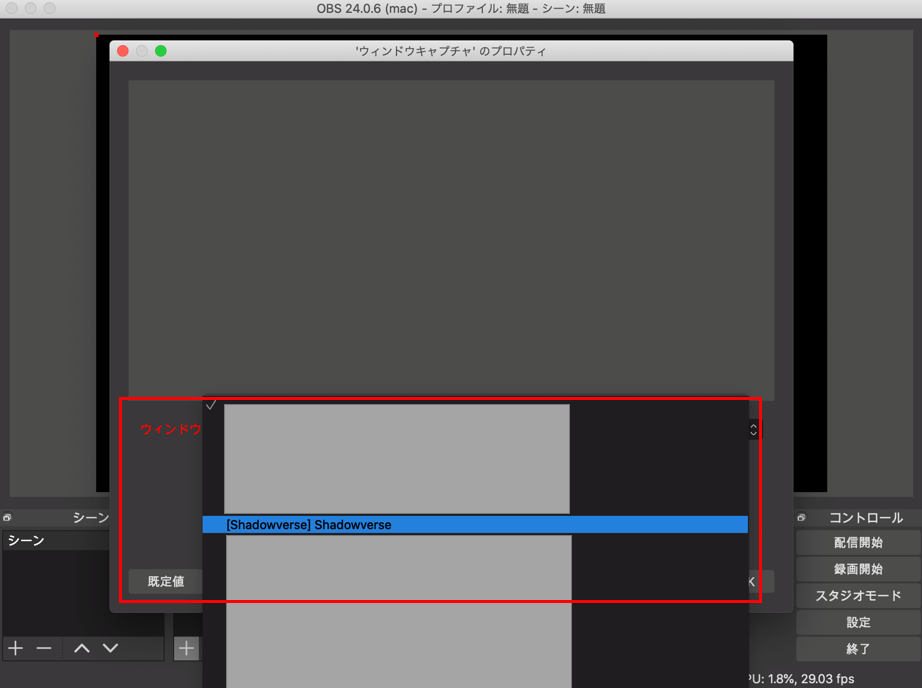This screenshot has height=688, width=922.
Task: Remove the scene with minus icon
Action: (44, 648)
